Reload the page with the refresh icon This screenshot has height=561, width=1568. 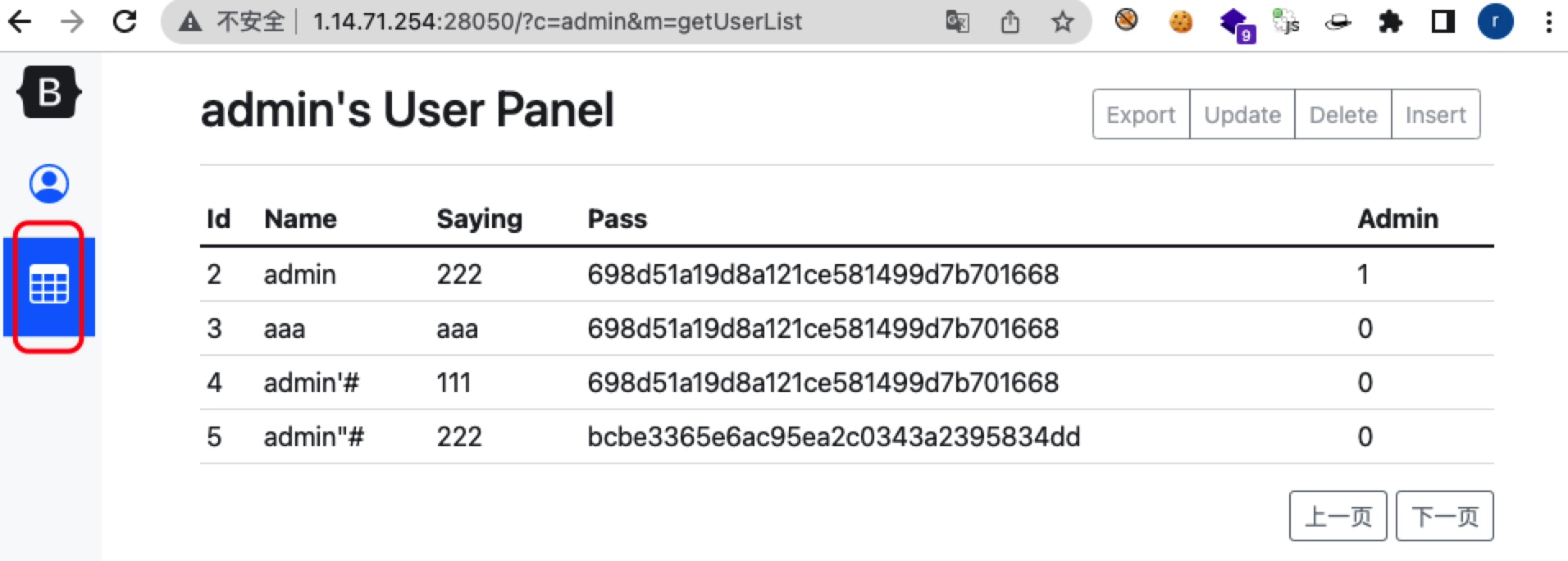pyautogui.click(x=125, y=21)
